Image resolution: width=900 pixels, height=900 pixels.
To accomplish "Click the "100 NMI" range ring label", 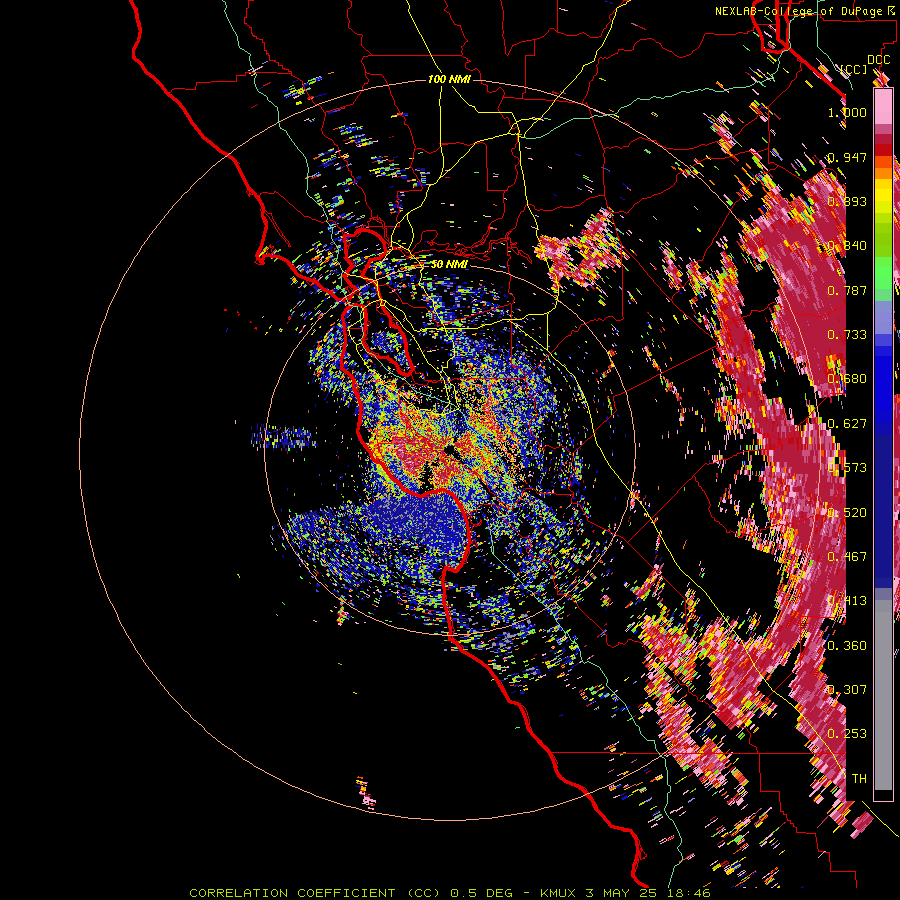I will click(449, 79).
